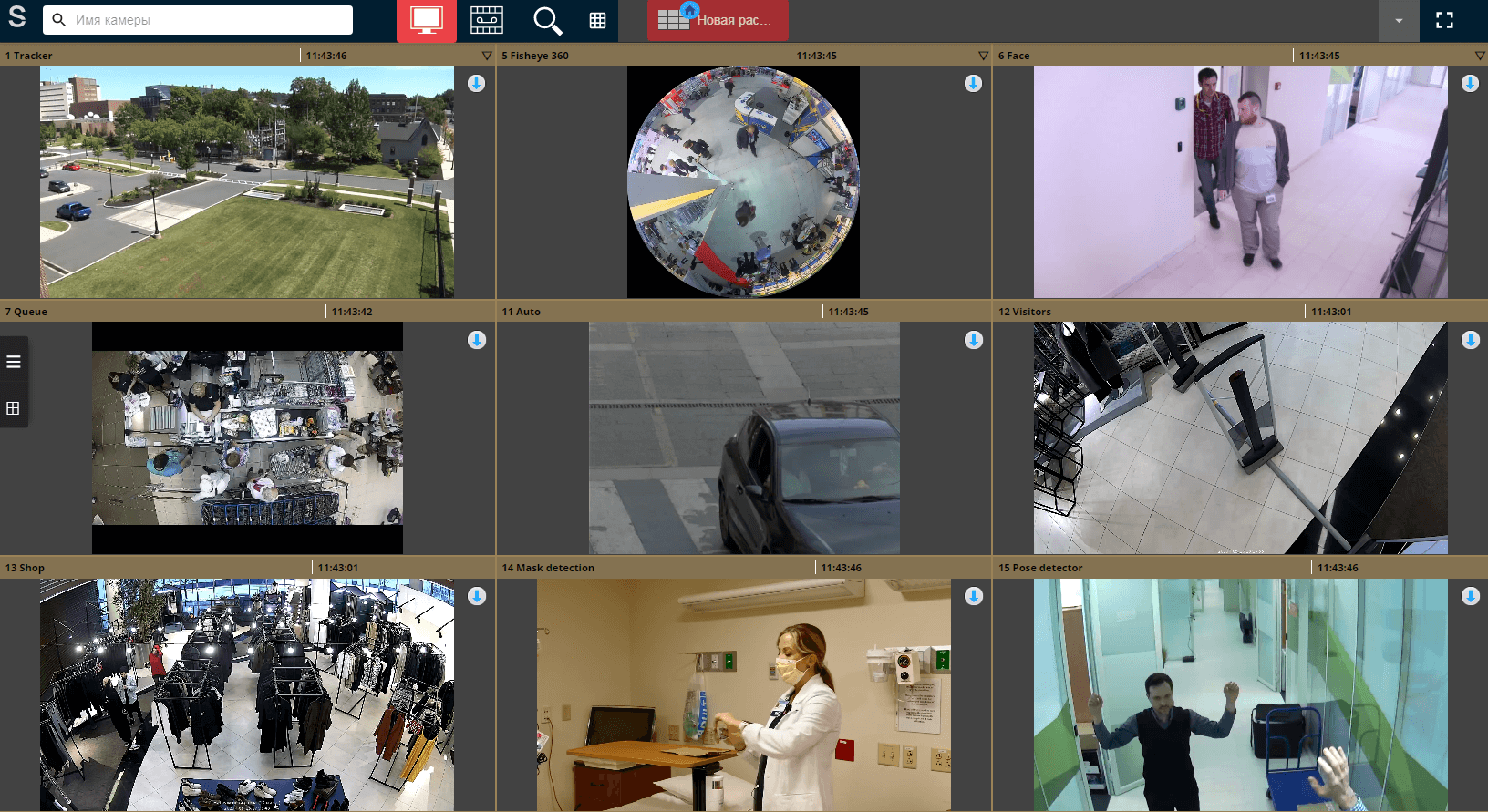Expand the 5 Fisheye 360 camera dropdown

coord(983,56)
